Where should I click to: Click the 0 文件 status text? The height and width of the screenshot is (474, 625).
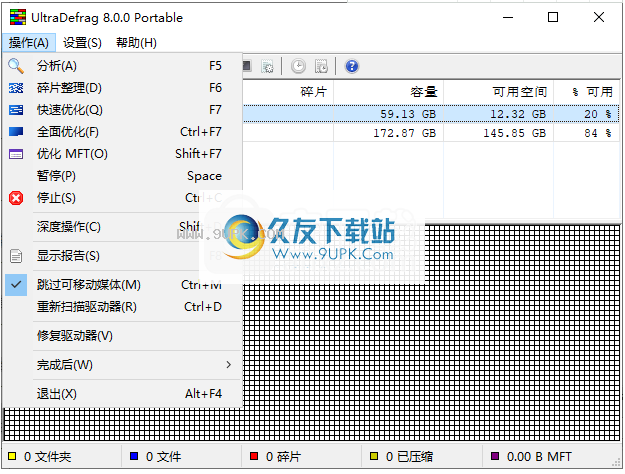tap(163, 456)
